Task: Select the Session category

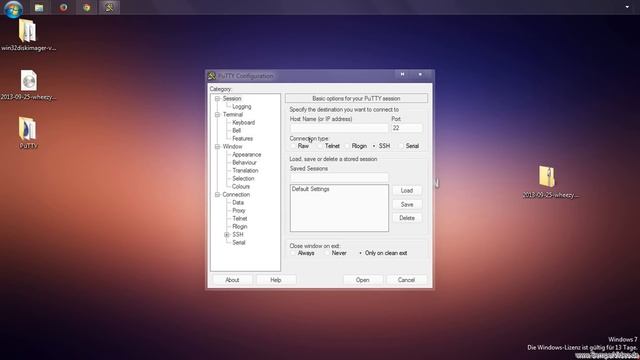Action: click(232, 98)
